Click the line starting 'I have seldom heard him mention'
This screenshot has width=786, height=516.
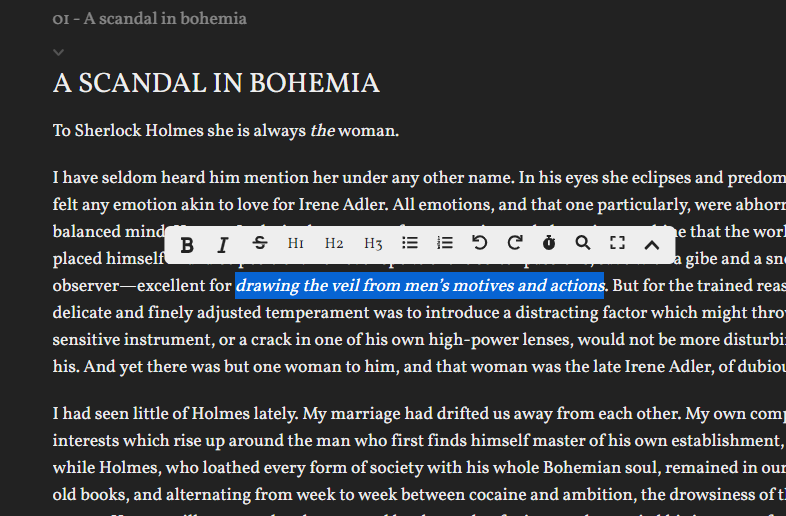[x=419, y=178]
